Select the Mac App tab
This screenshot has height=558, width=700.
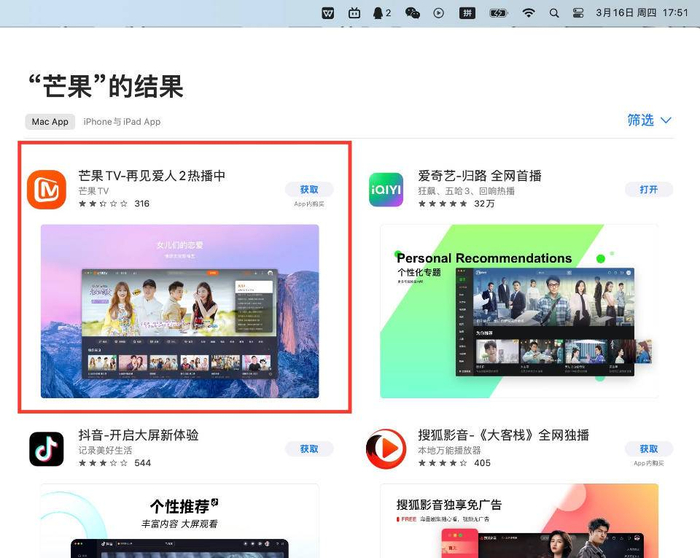[50, 122]
